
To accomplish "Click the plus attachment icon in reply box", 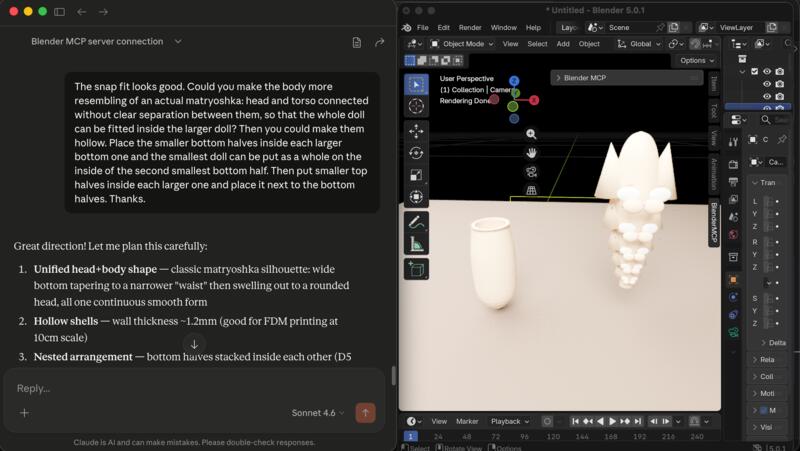I will click(24, 413).
